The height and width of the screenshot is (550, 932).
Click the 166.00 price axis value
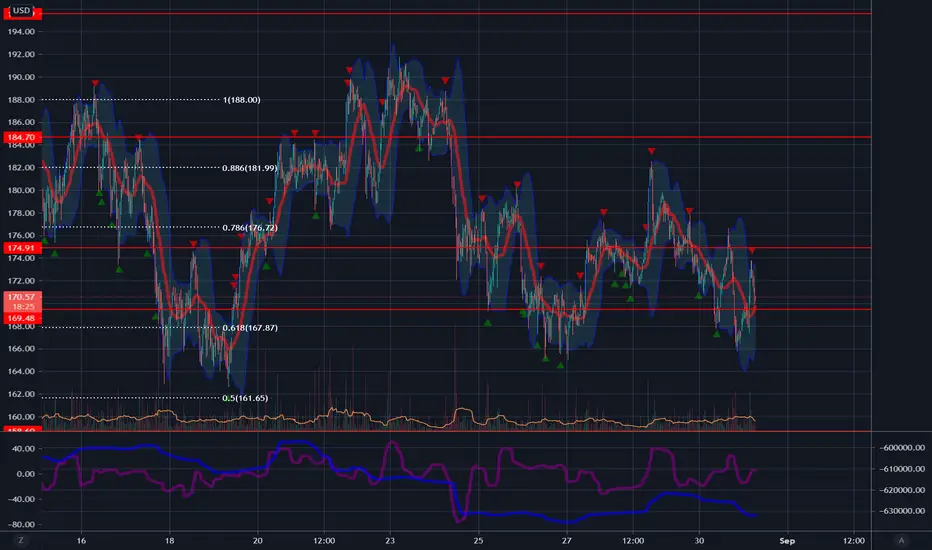(x=21, y=348)
